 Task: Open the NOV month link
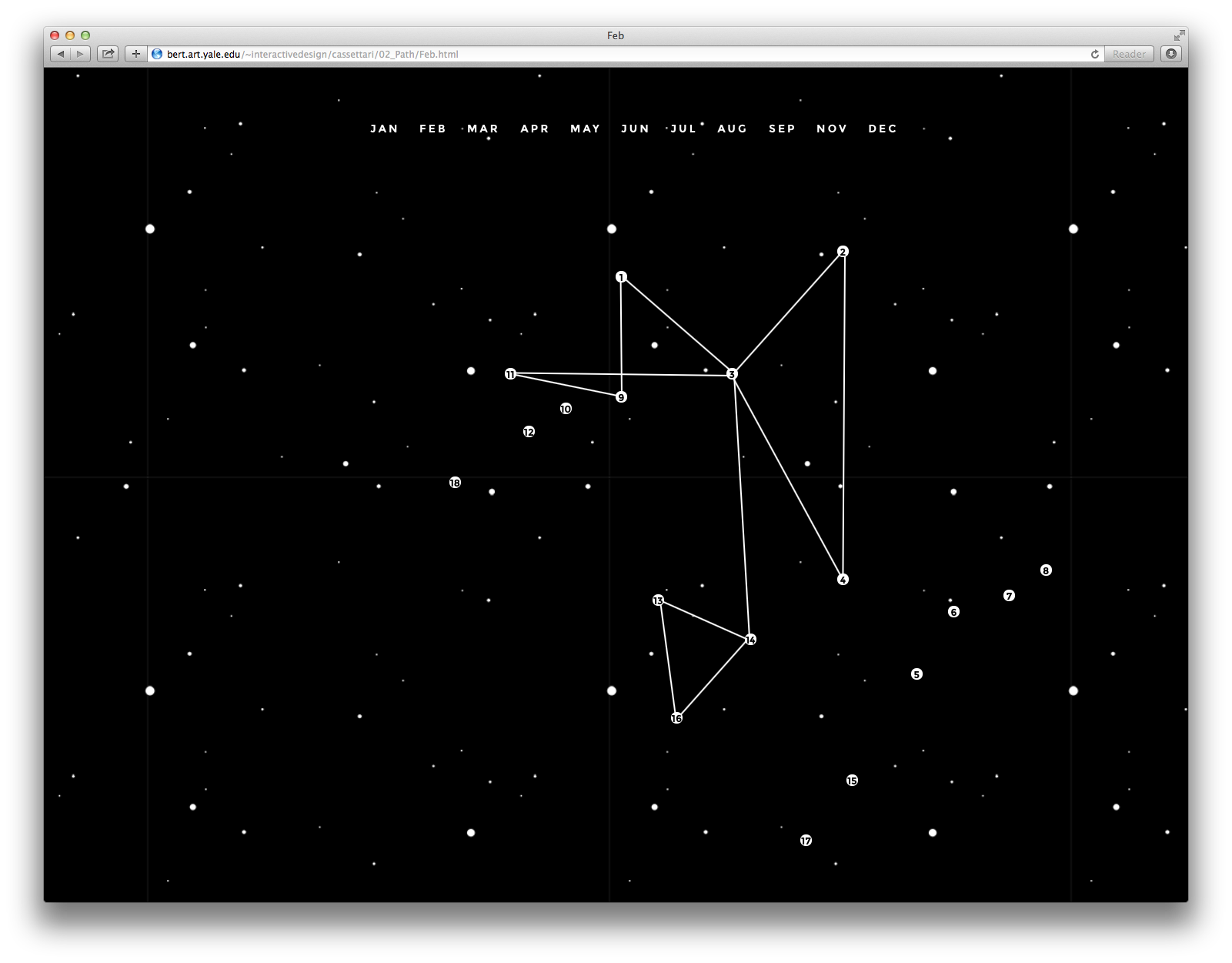(x=832, y=129)
